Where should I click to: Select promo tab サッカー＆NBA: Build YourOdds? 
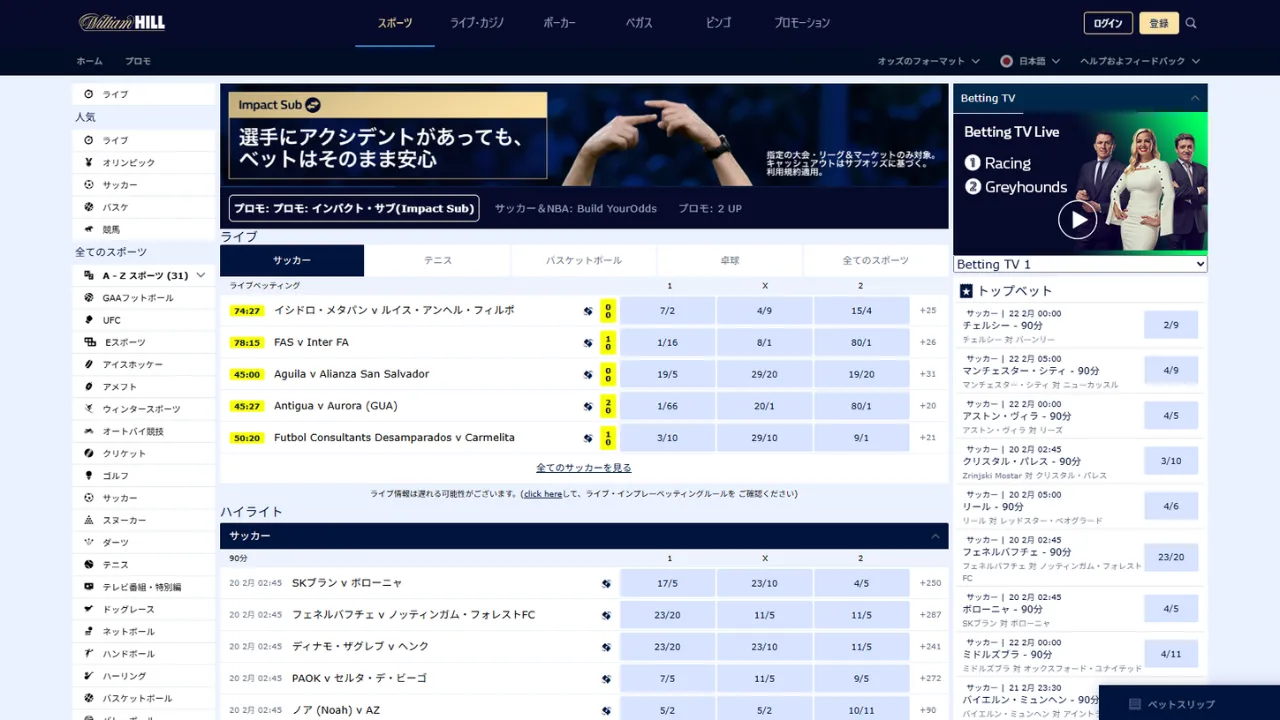[x=576, y=208]
